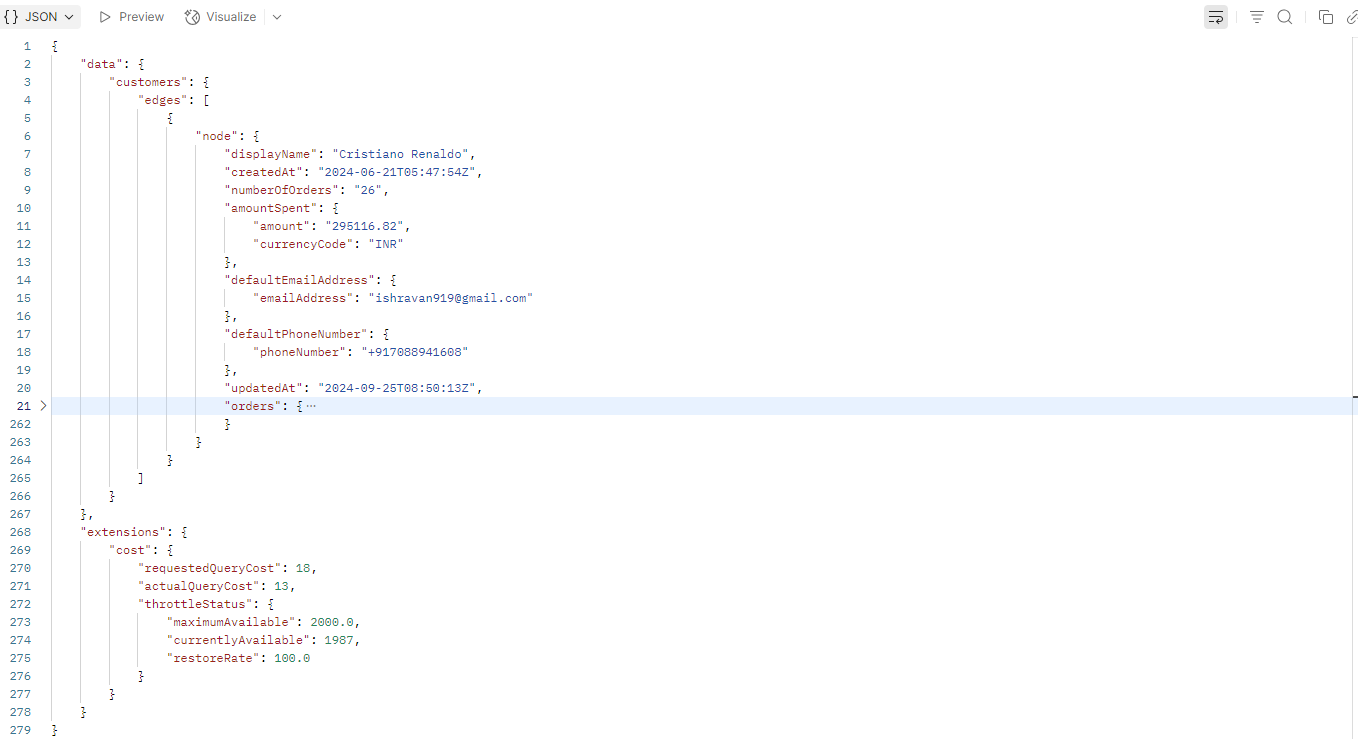Click the "restoreRate" key
The height and width of the screenshot is (744, 1358).
click(214, 658)
